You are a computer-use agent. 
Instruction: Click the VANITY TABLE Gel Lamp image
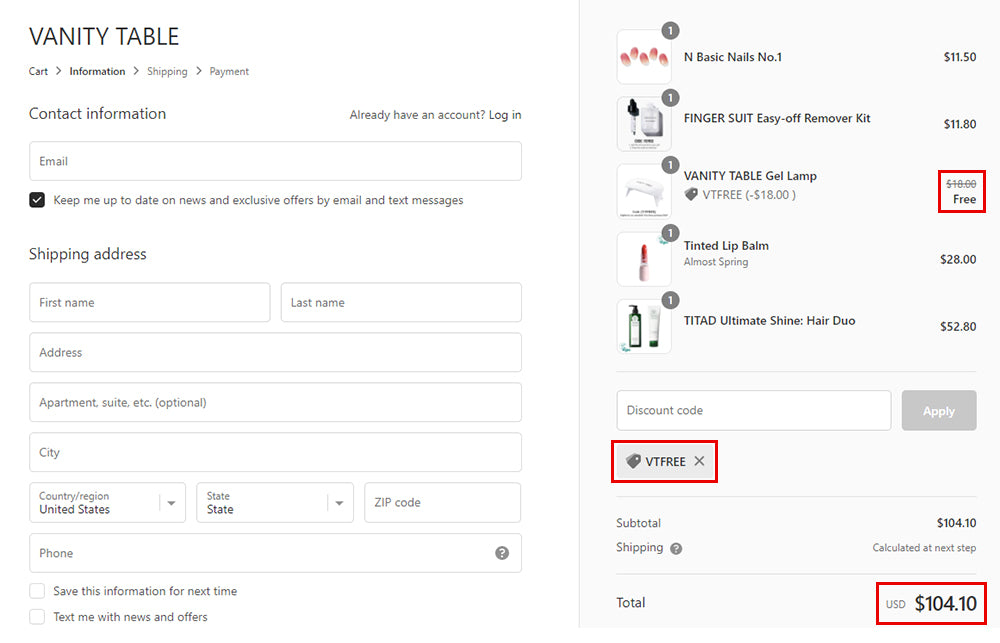(644, 192)
